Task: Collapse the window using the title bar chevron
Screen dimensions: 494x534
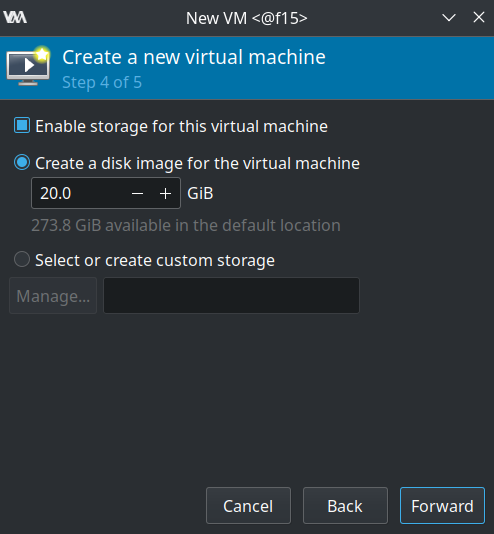Action: [x=449, y=17]
